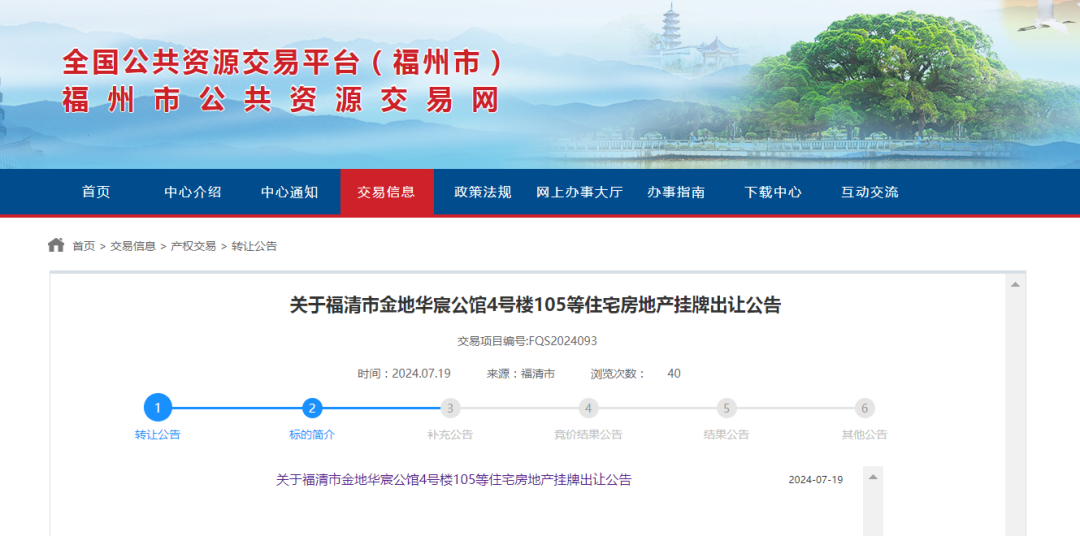Click the 福州市公共资源交易网 site title

pos(280,101)
